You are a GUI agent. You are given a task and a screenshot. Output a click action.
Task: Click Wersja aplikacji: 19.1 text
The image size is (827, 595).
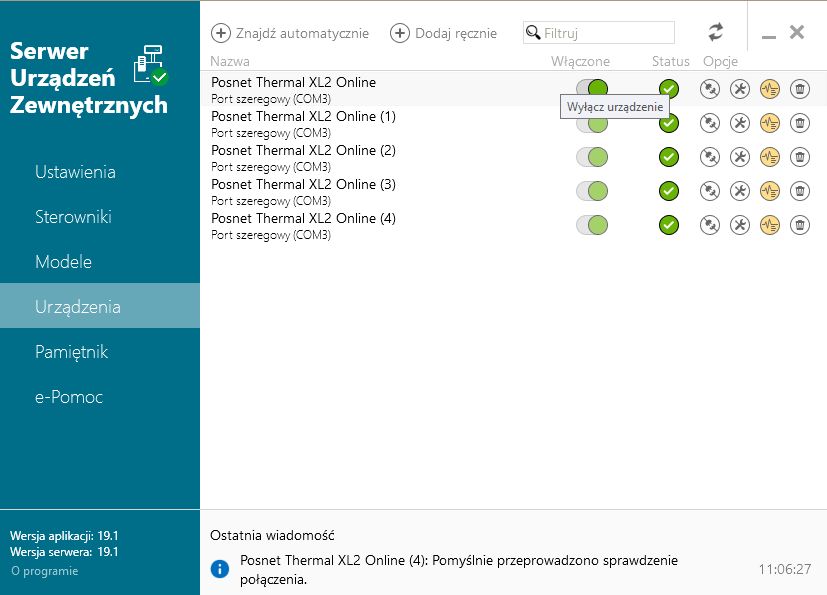pos(64,536)
